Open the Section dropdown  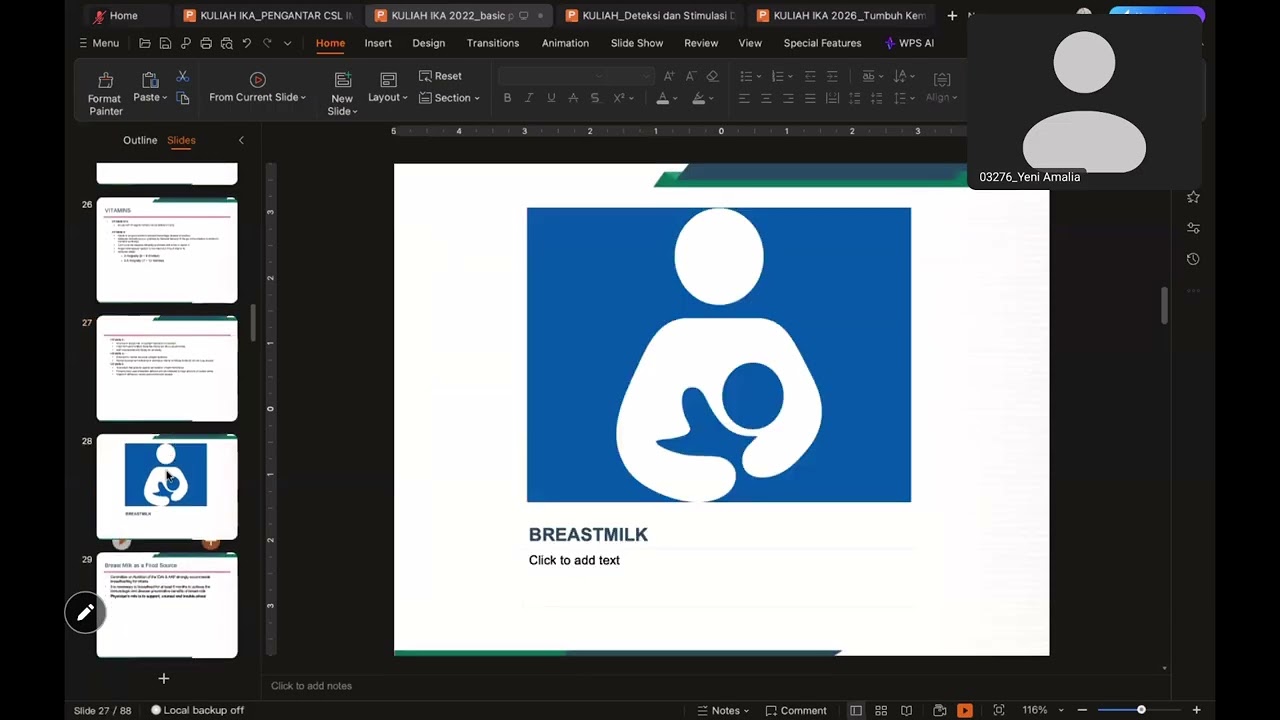tap(449, 98)
